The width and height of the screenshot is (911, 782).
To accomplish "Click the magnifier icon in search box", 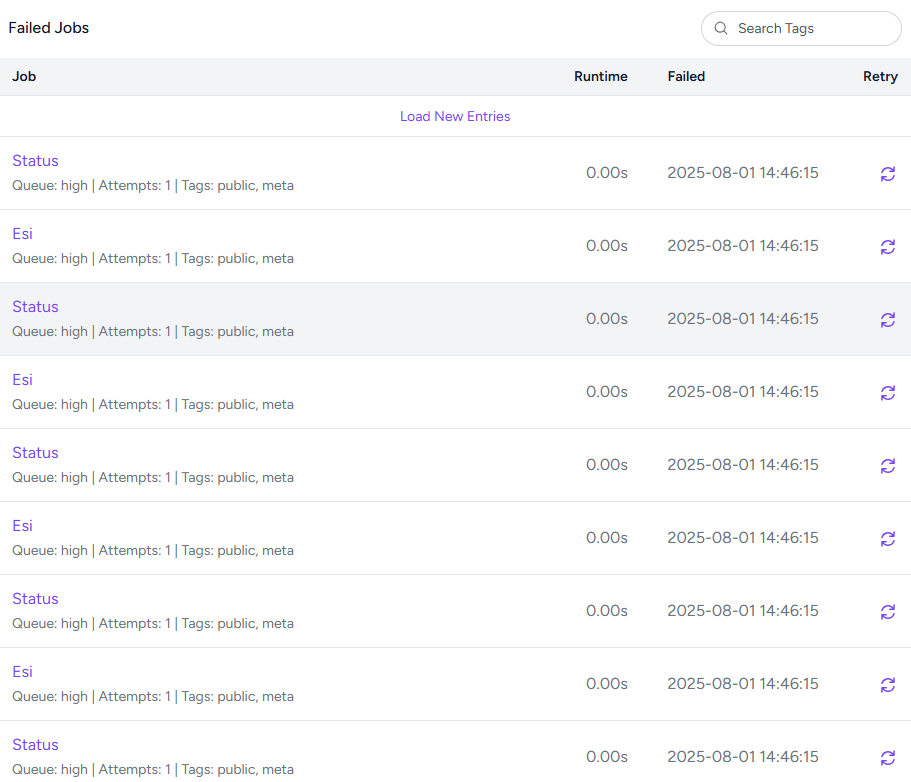I will tap(721, 29).
